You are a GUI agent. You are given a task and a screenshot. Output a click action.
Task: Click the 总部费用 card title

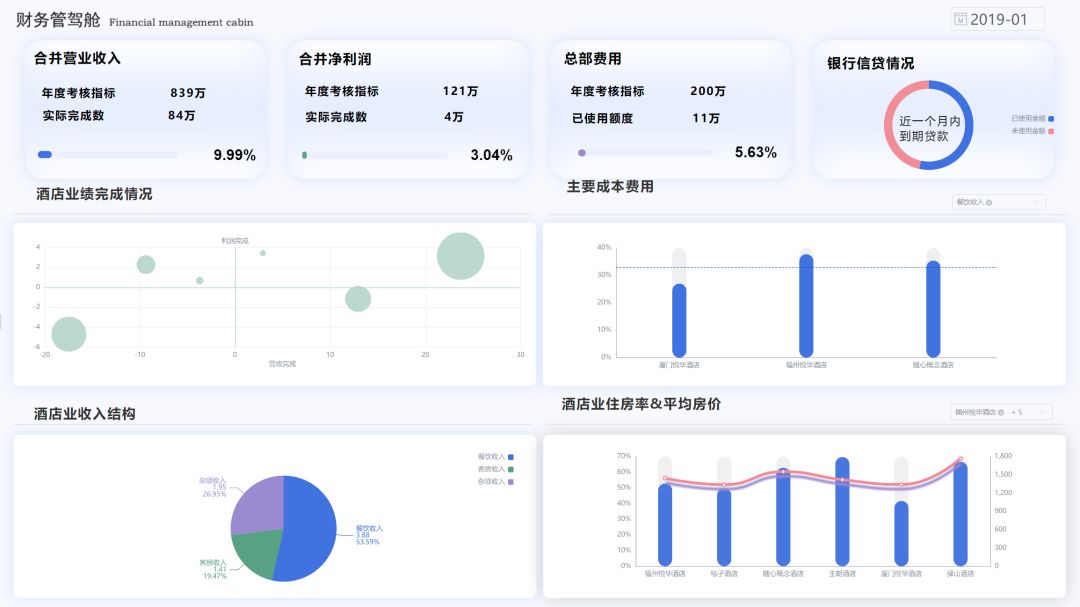coord(592,59)
